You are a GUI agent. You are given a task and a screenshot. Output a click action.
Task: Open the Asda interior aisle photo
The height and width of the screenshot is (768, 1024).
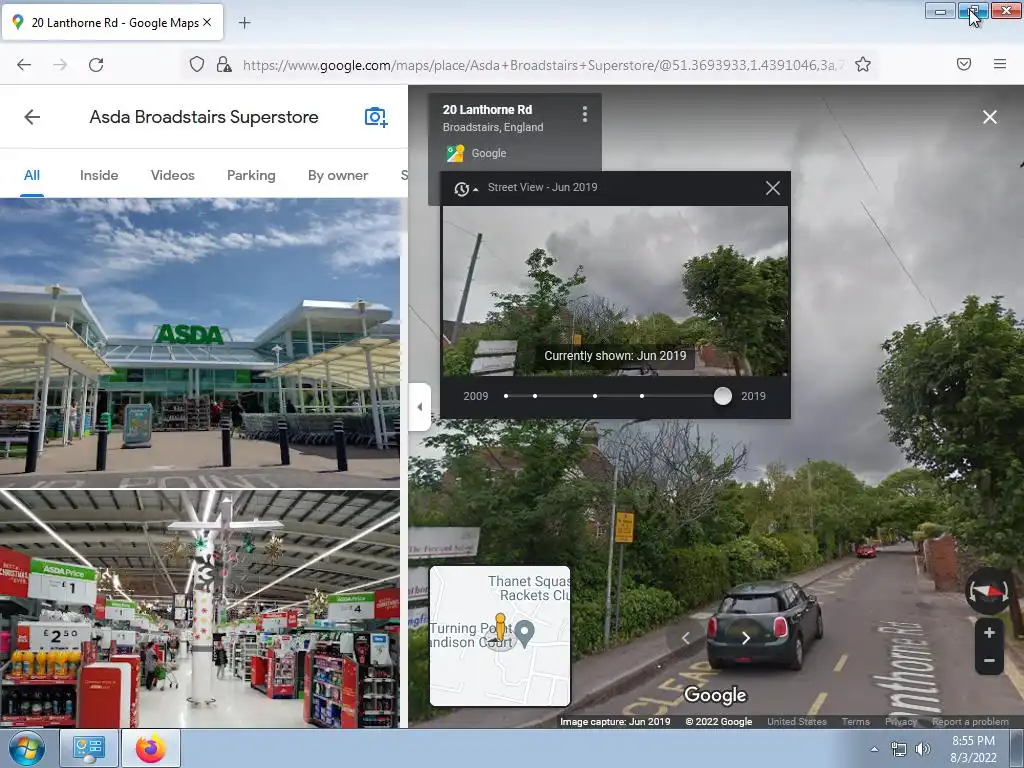click(200, 609)
